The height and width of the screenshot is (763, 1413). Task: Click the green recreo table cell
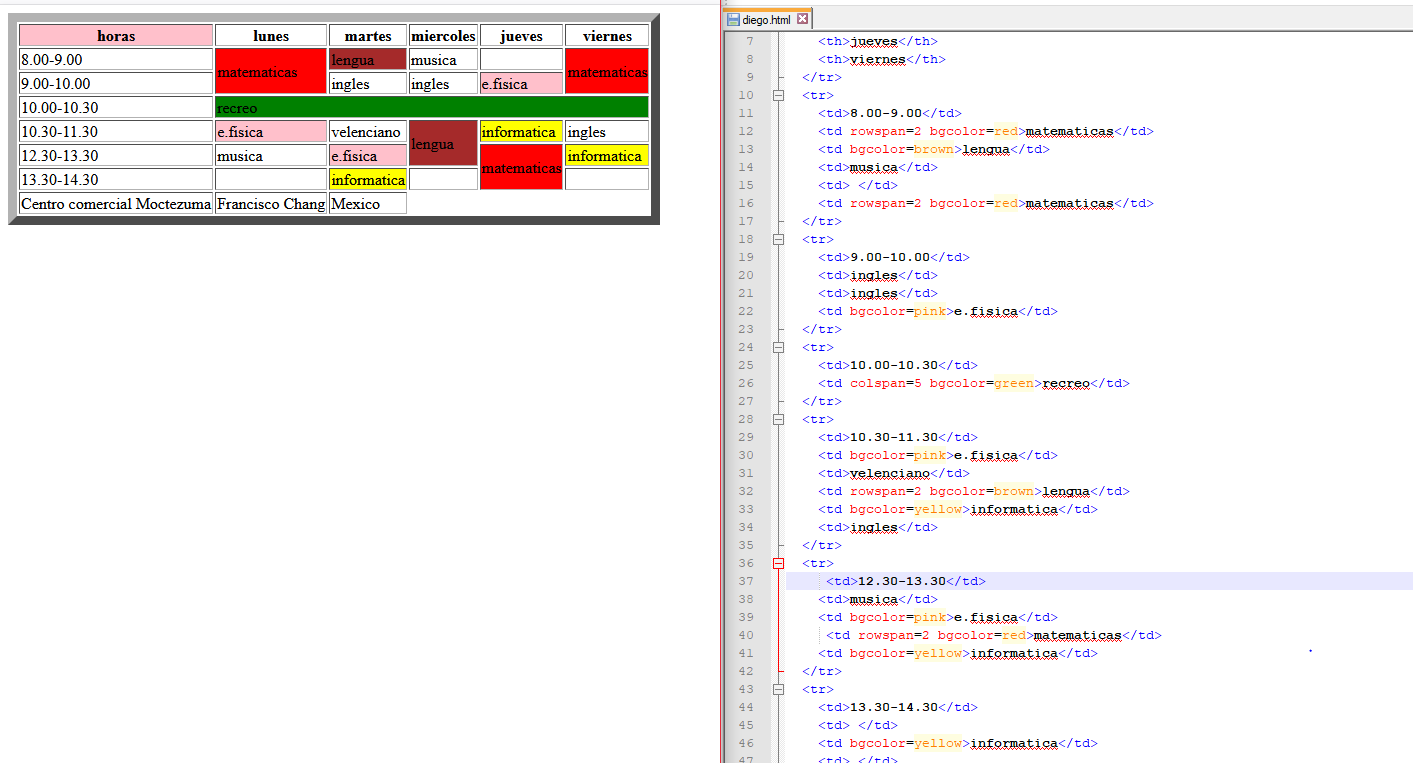point(431,108)
